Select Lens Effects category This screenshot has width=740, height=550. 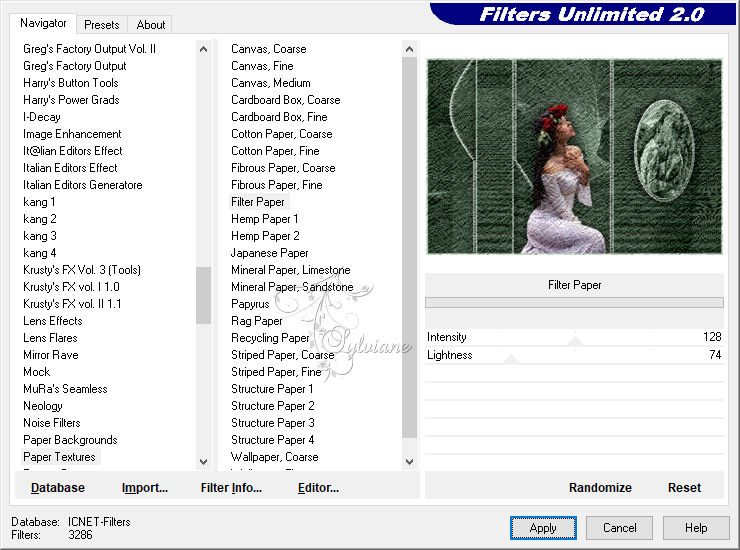pyautogui.click(x=52, y=321)
